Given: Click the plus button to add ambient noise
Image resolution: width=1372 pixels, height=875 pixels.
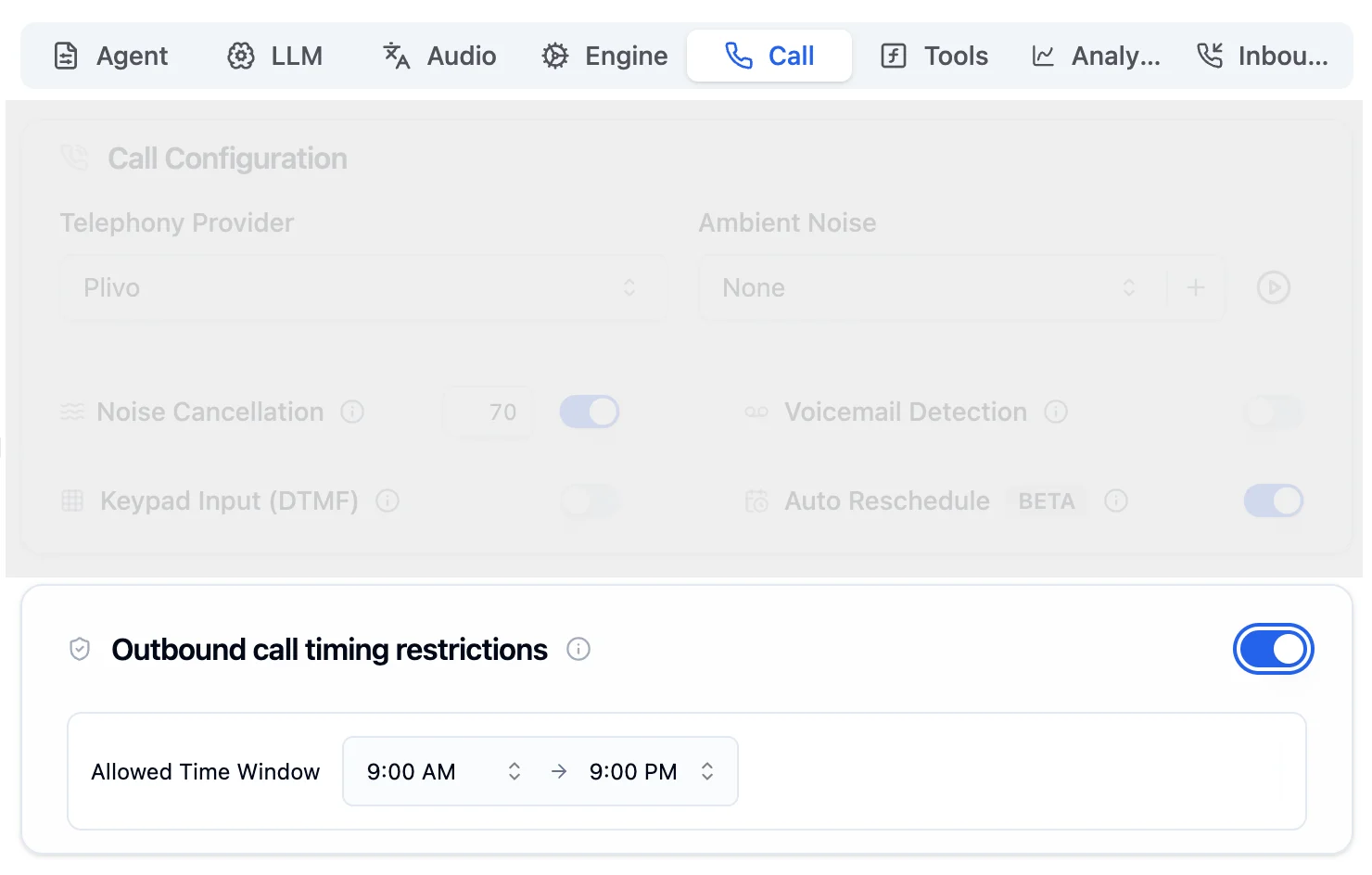Looking at the screenshot, I should [x=1196, y=287].
